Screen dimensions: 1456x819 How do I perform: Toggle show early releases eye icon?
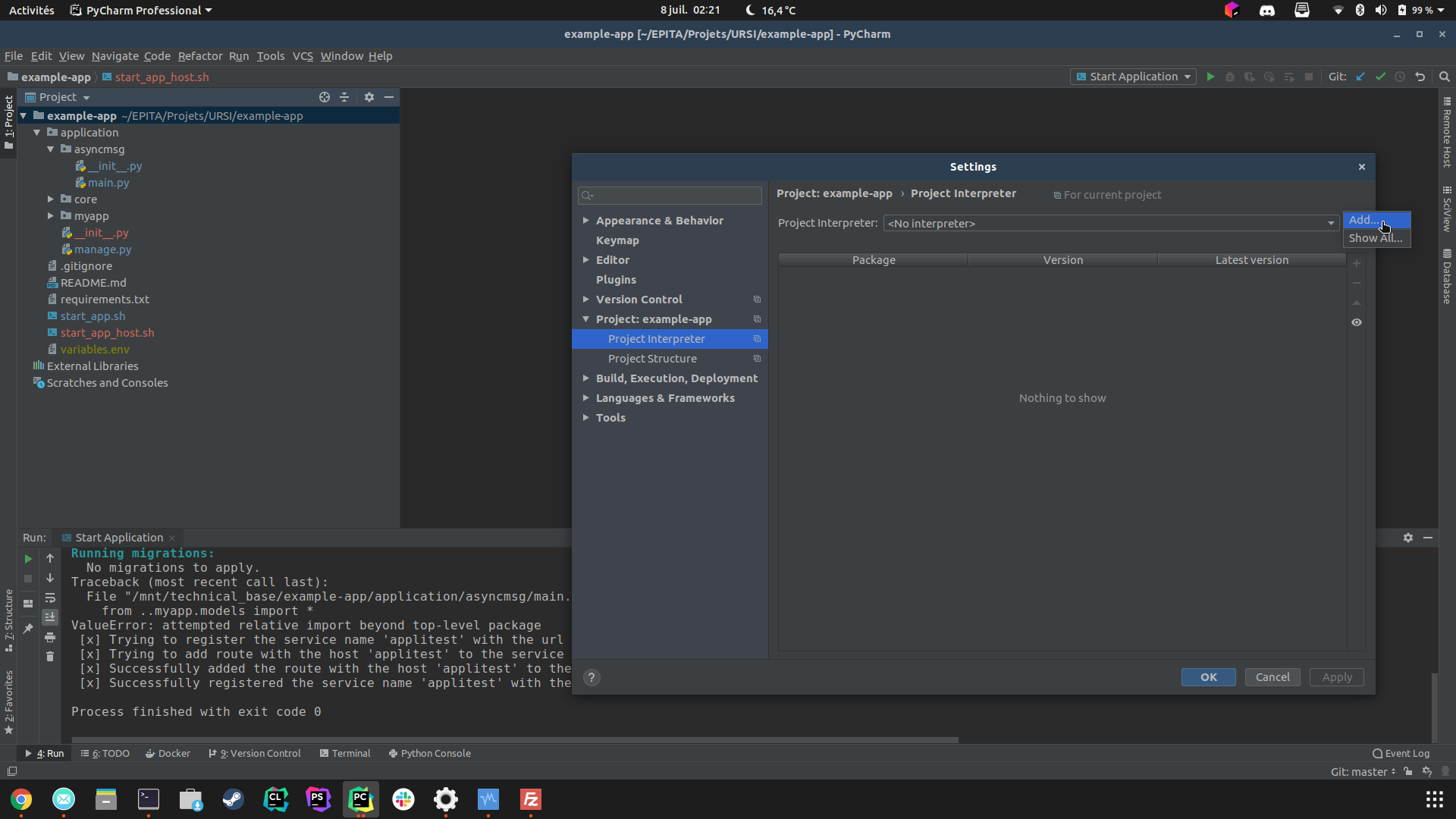tap(1357, 322)
